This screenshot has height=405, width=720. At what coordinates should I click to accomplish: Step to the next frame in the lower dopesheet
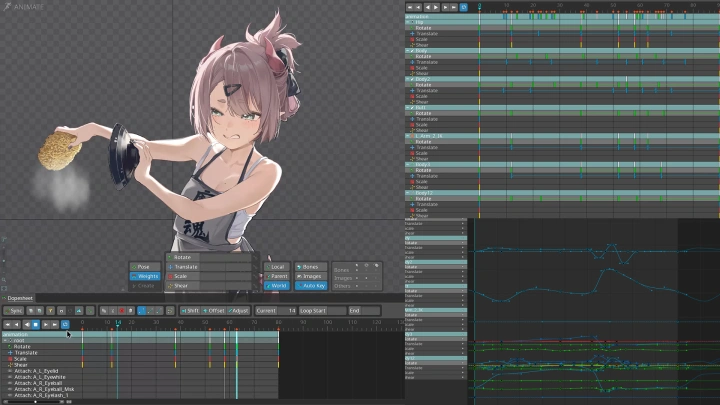point(46,324)
